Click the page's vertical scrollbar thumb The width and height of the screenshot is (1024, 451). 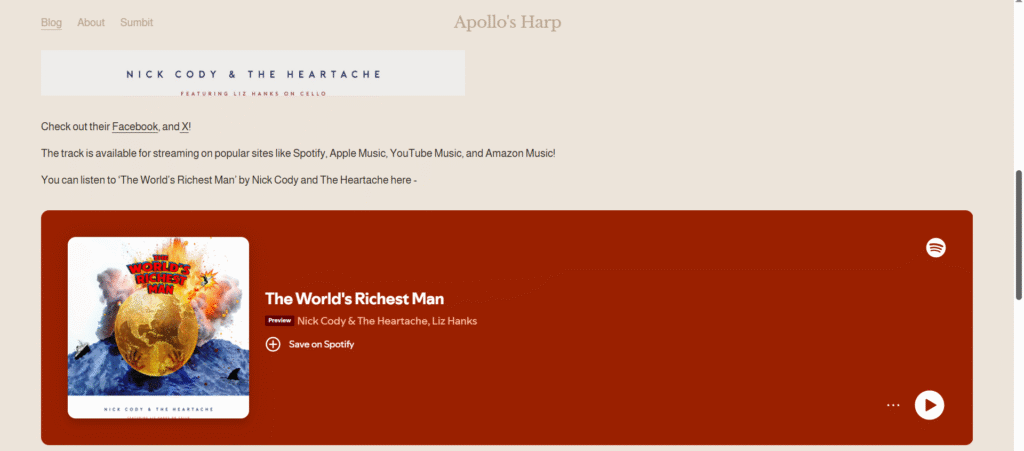pos(1018,234)
